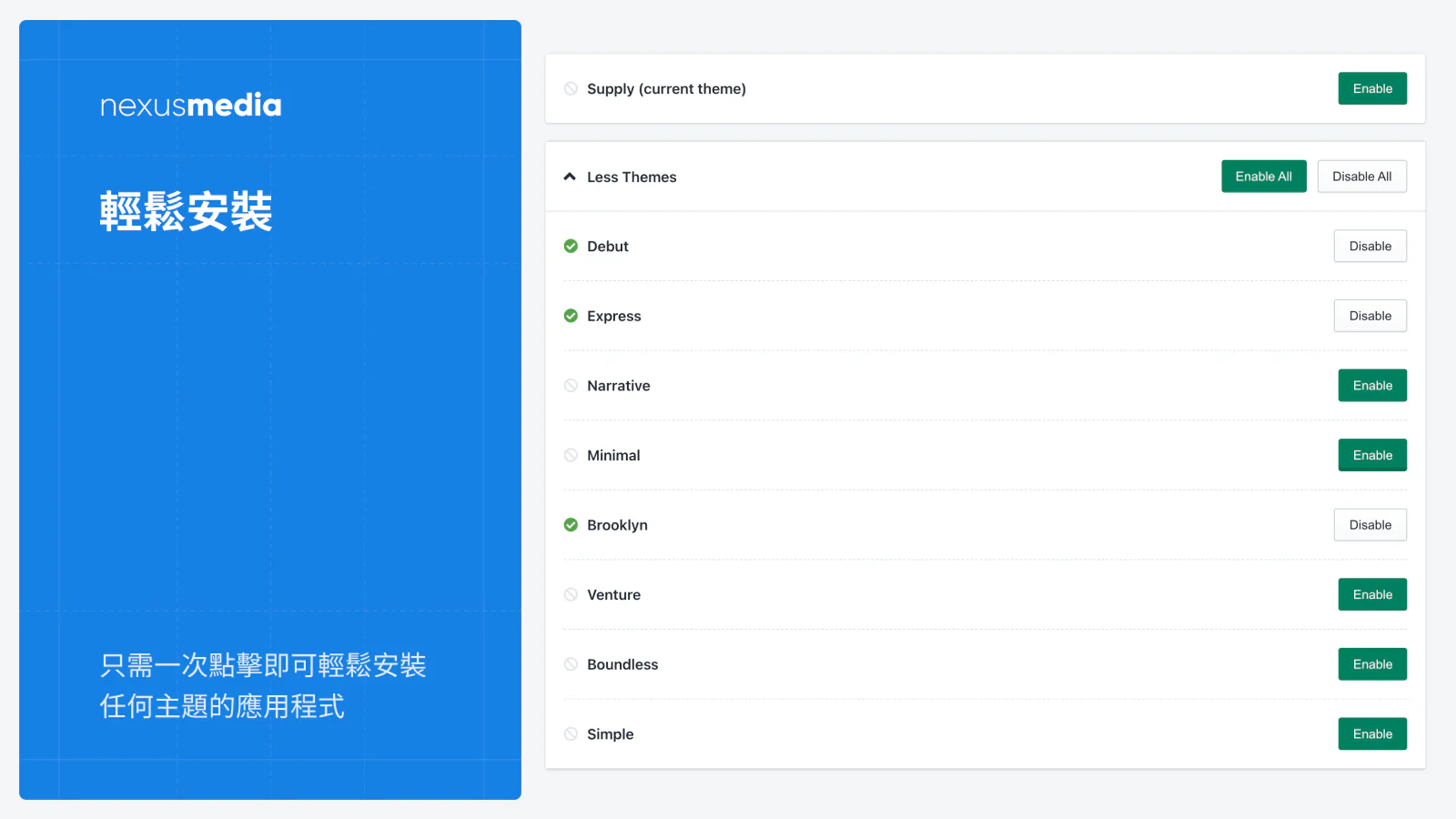This screenshot has height=819, width=1456.
Task: Enable the Narrative theme
Action: point(1372,386)
